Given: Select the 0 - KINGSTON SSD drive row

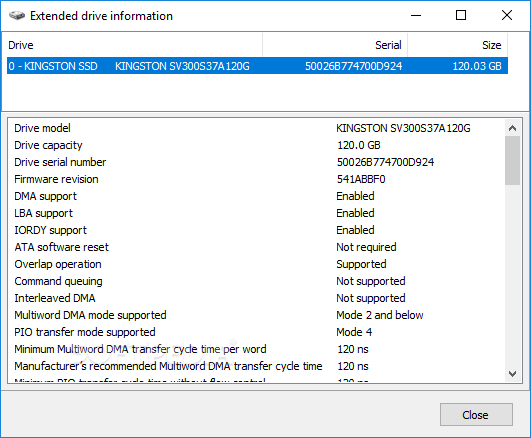Looking at the screenshot, I should (257, 66).
